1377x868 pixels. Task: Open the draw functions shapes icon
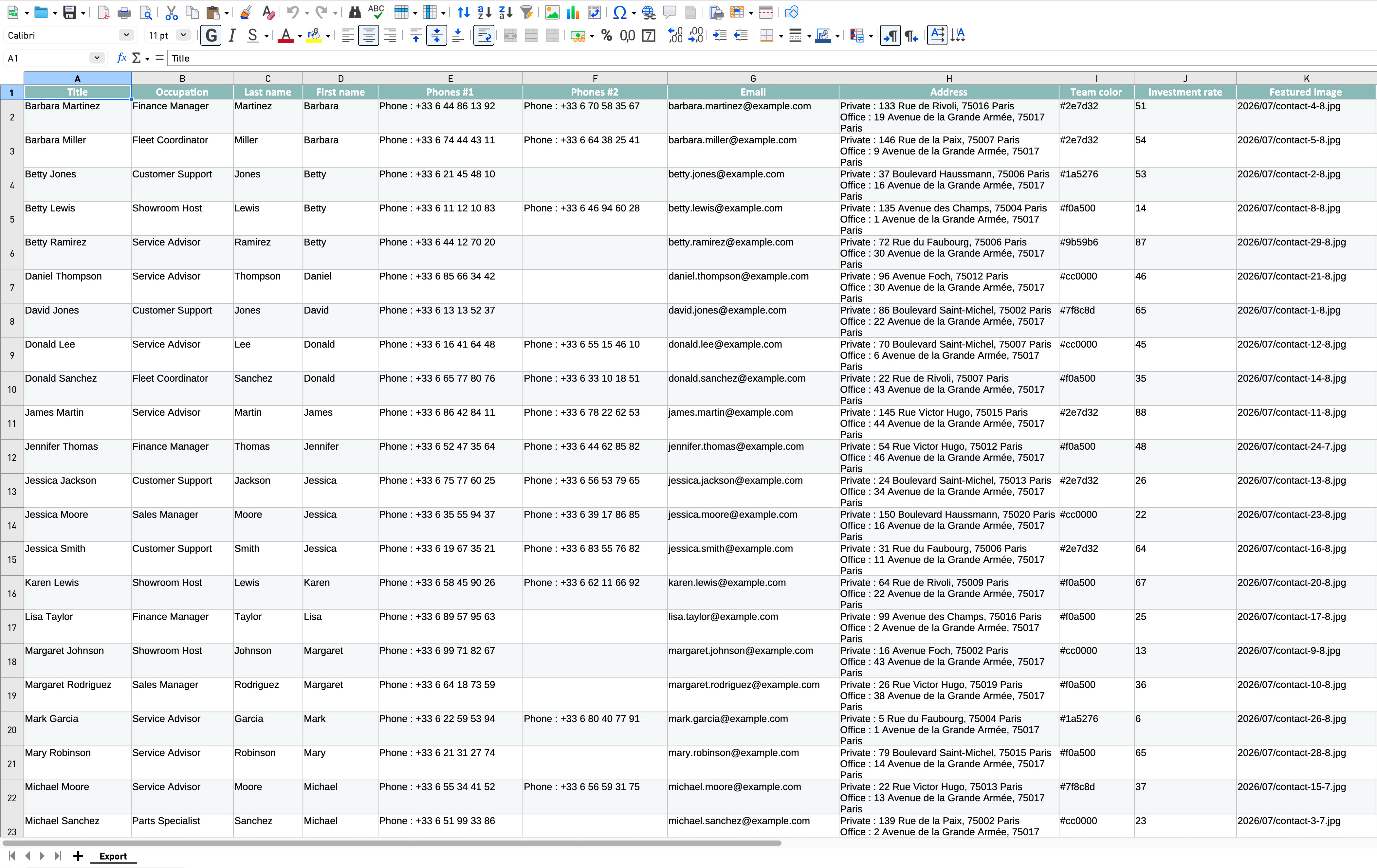point(792,12)
